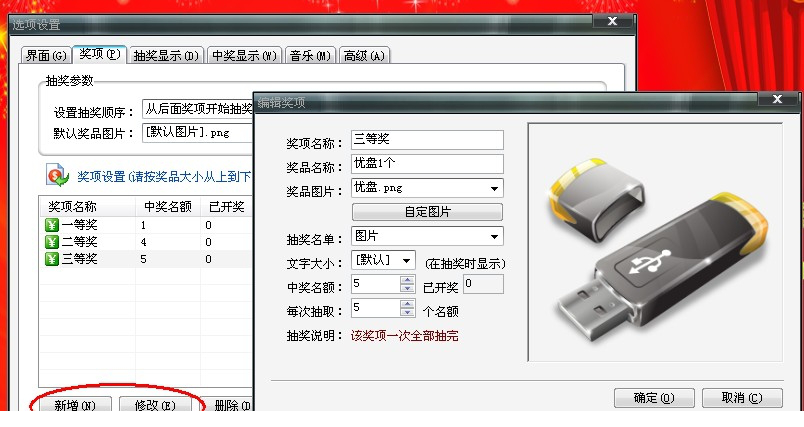Click the 已开奖 column header
The width and height of the screenshot is (804, 427).
[227, 207]
